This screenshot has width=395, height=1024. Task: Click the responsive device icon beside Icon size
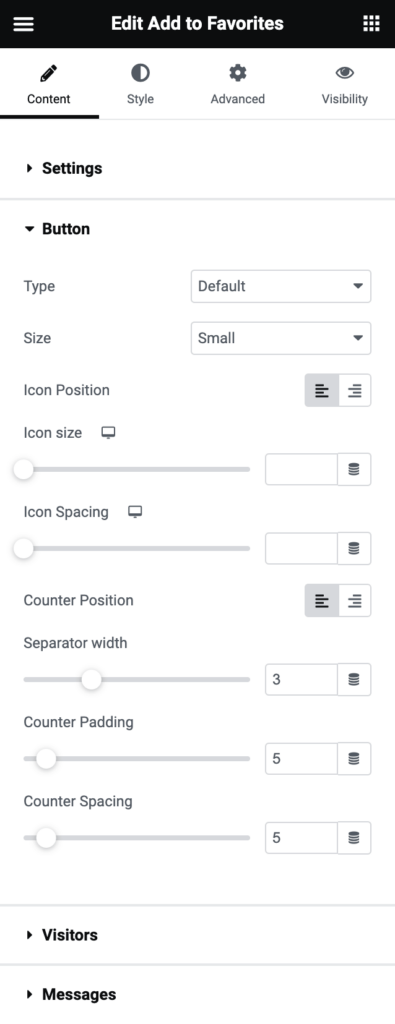click(x=108, y=433)
